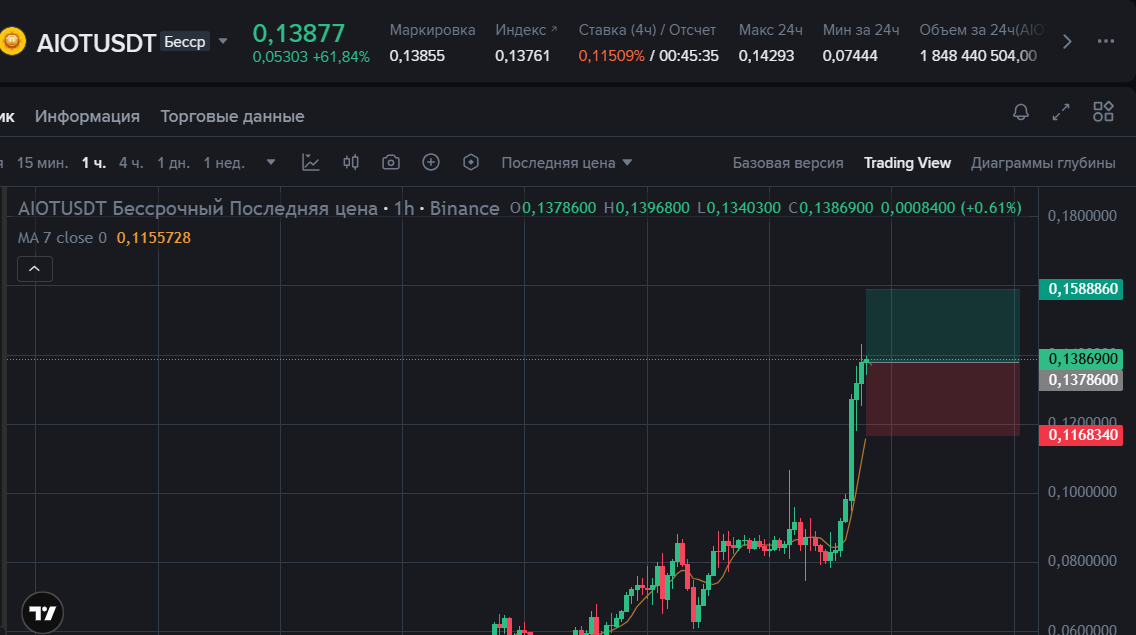Click the gray price label 0,1378600
Image resolution: width=1136 pixels, height=635 pixels.
tap(1081, 380)
